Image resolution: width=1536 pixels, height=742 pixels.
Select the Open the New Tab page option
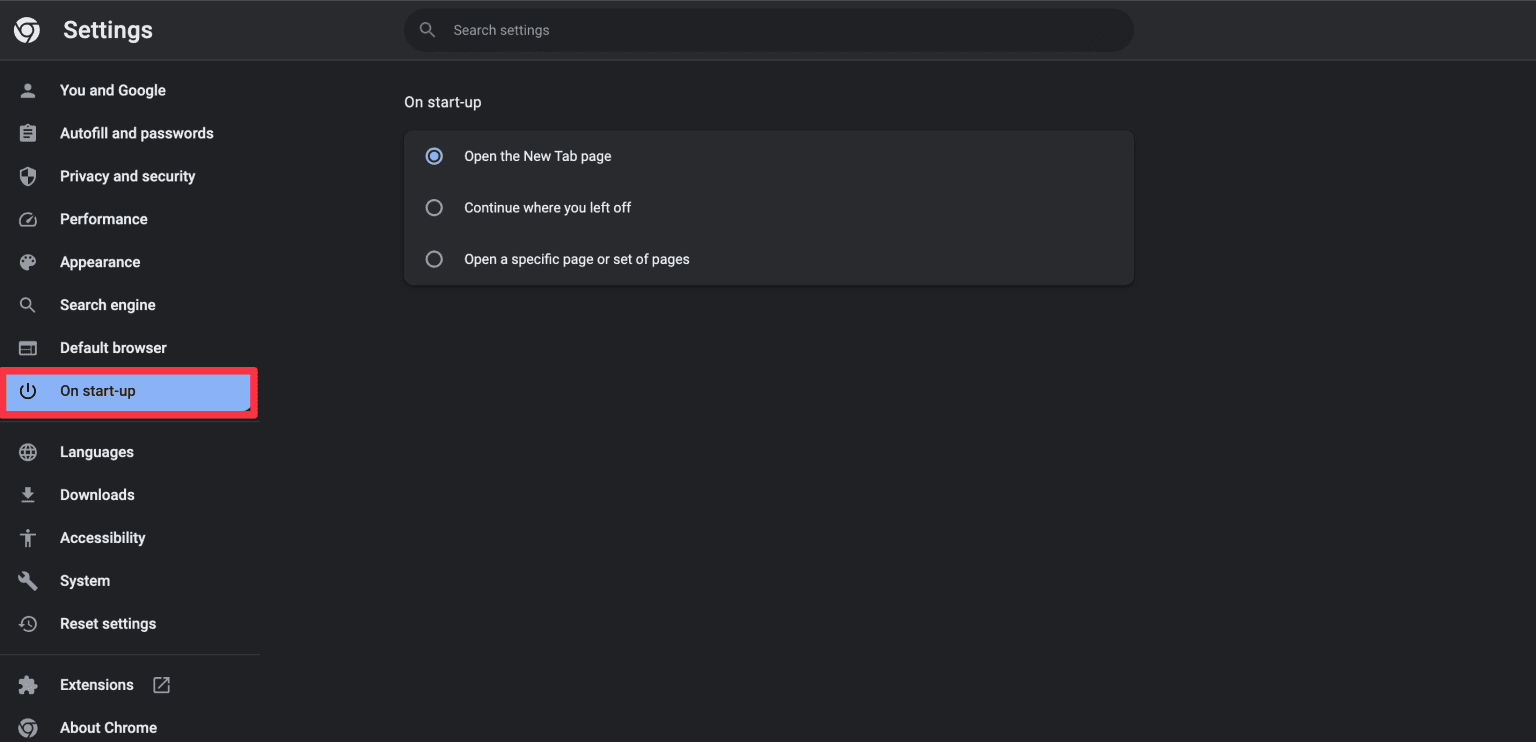pyautogui.click(x=434, y=156)
